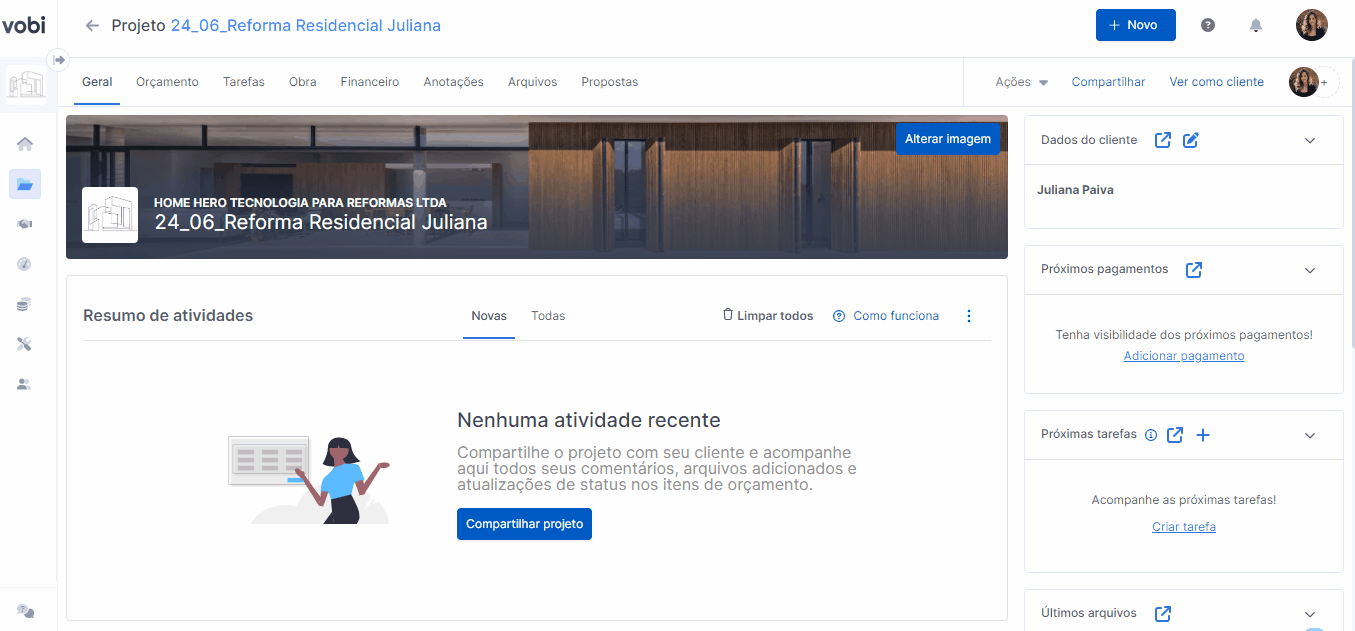Open the handshake icon in sidebar
Image resolution: width=1355 pixels, height=631 pixels.
tap(25, 224)
